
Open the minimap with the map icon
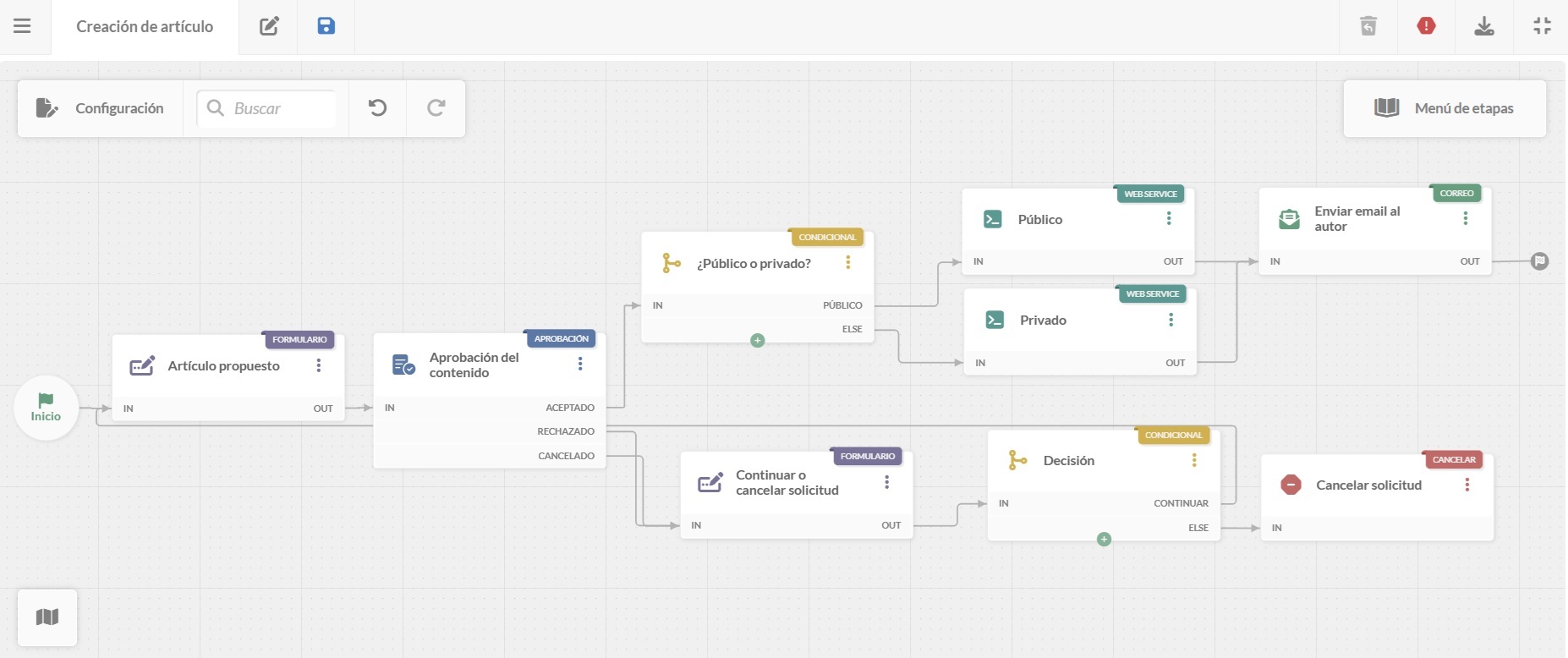[47, 617]
